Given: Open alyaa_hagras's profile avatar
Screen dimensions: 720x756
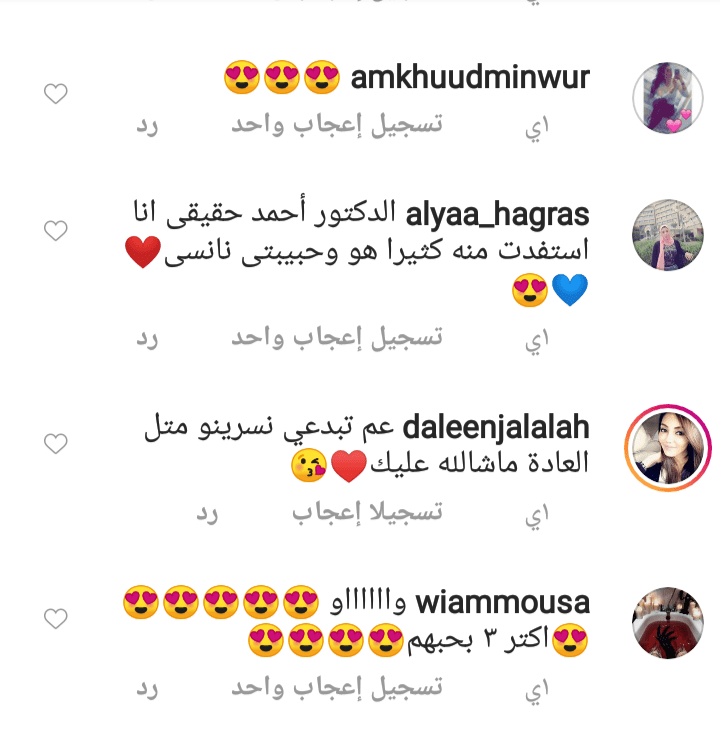Looking at the screenshot, I should pos(667,235).
